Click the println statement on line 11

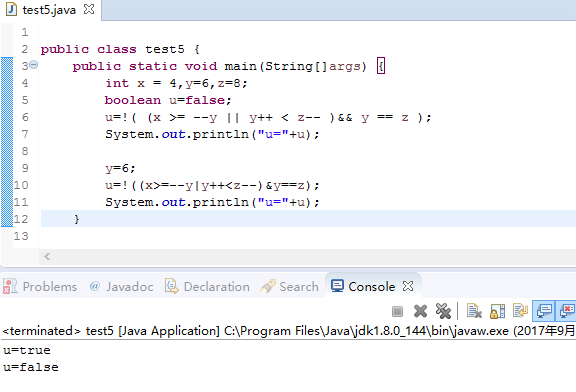pos(212,202)
